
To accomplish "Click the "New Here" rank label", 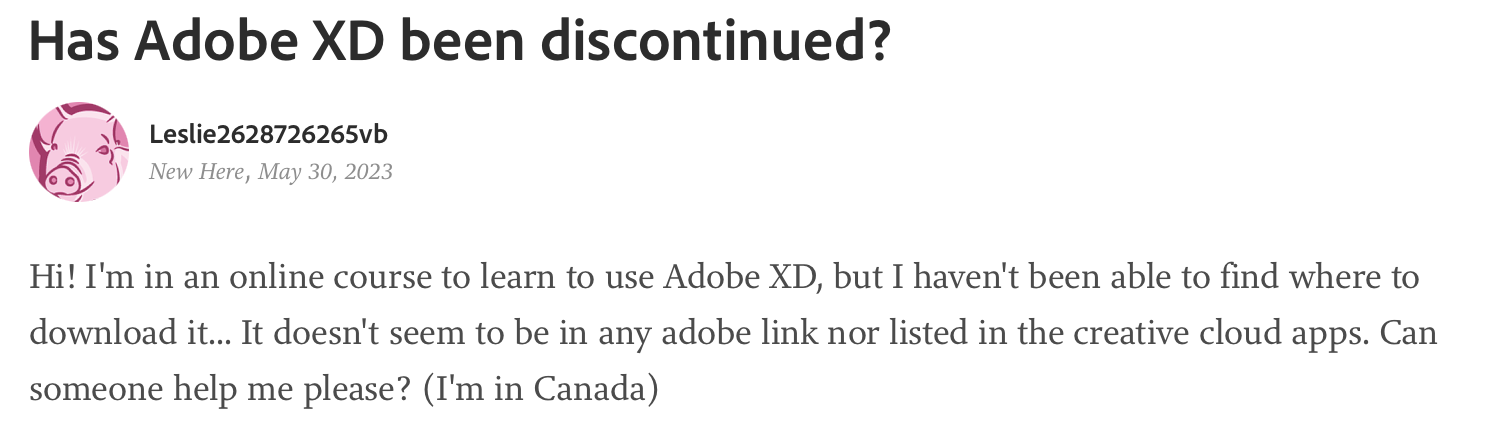I will coord(196,172).
